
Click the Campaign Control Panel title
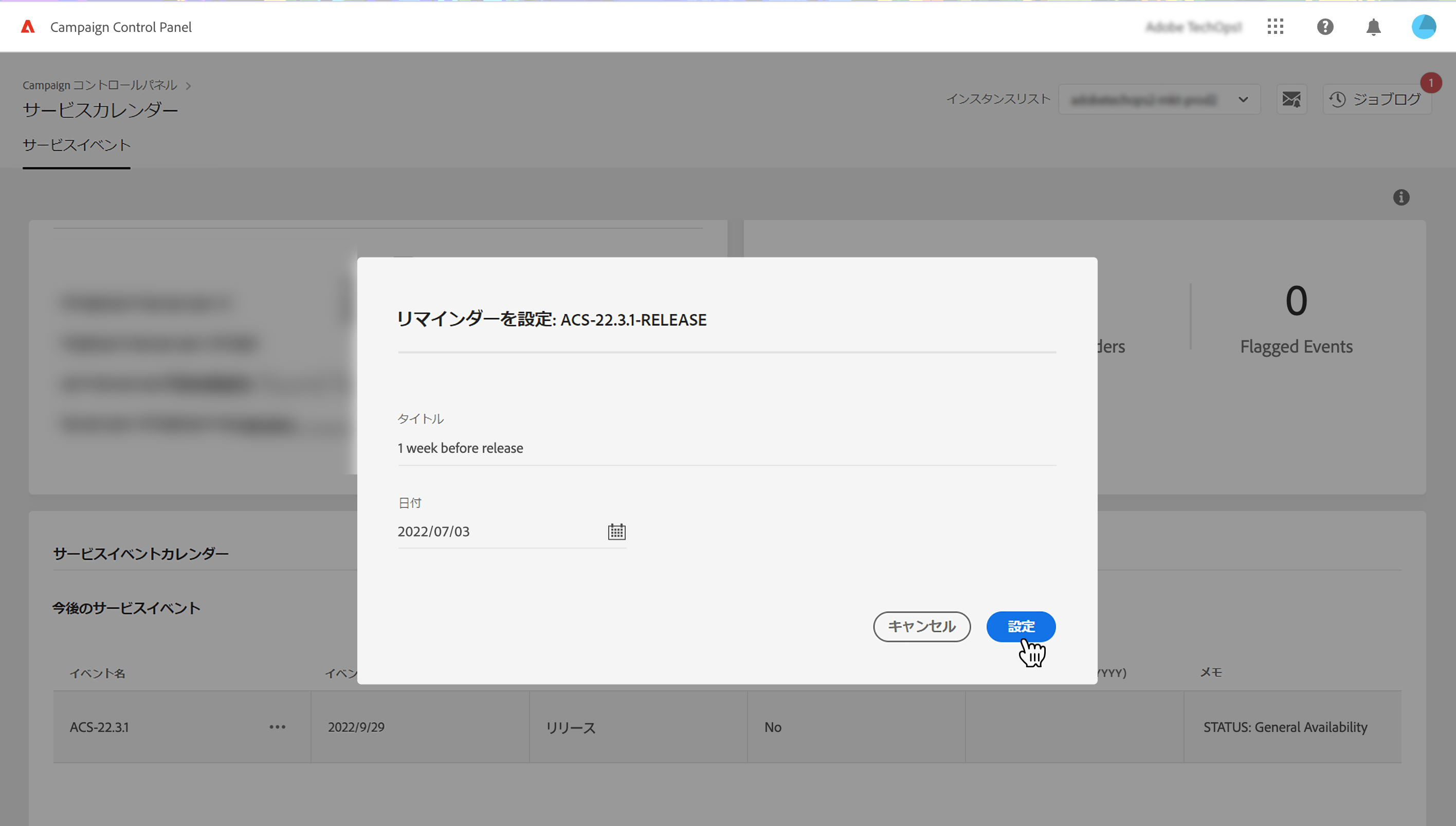pos(121,27)
